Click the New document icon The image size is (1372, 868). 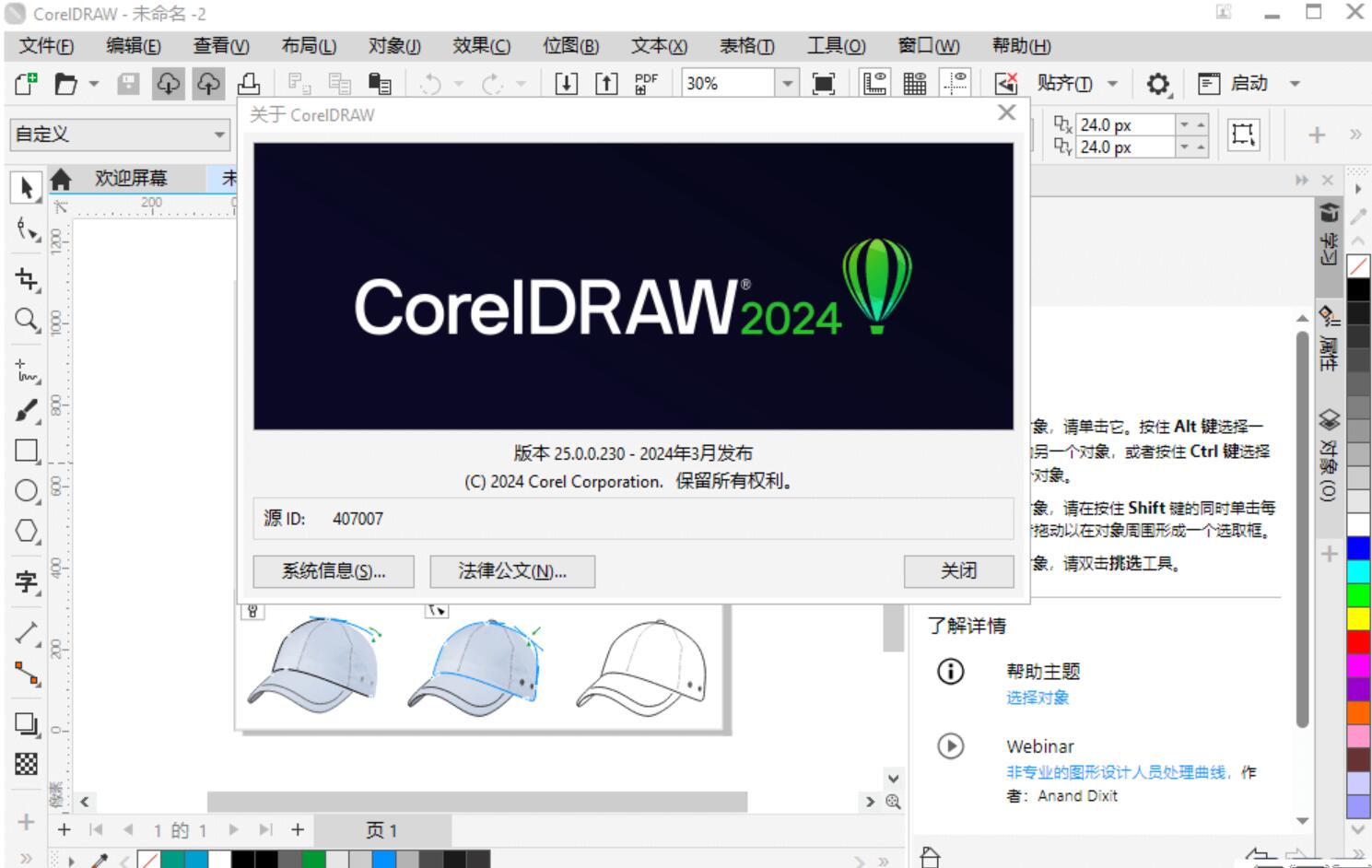26,84
